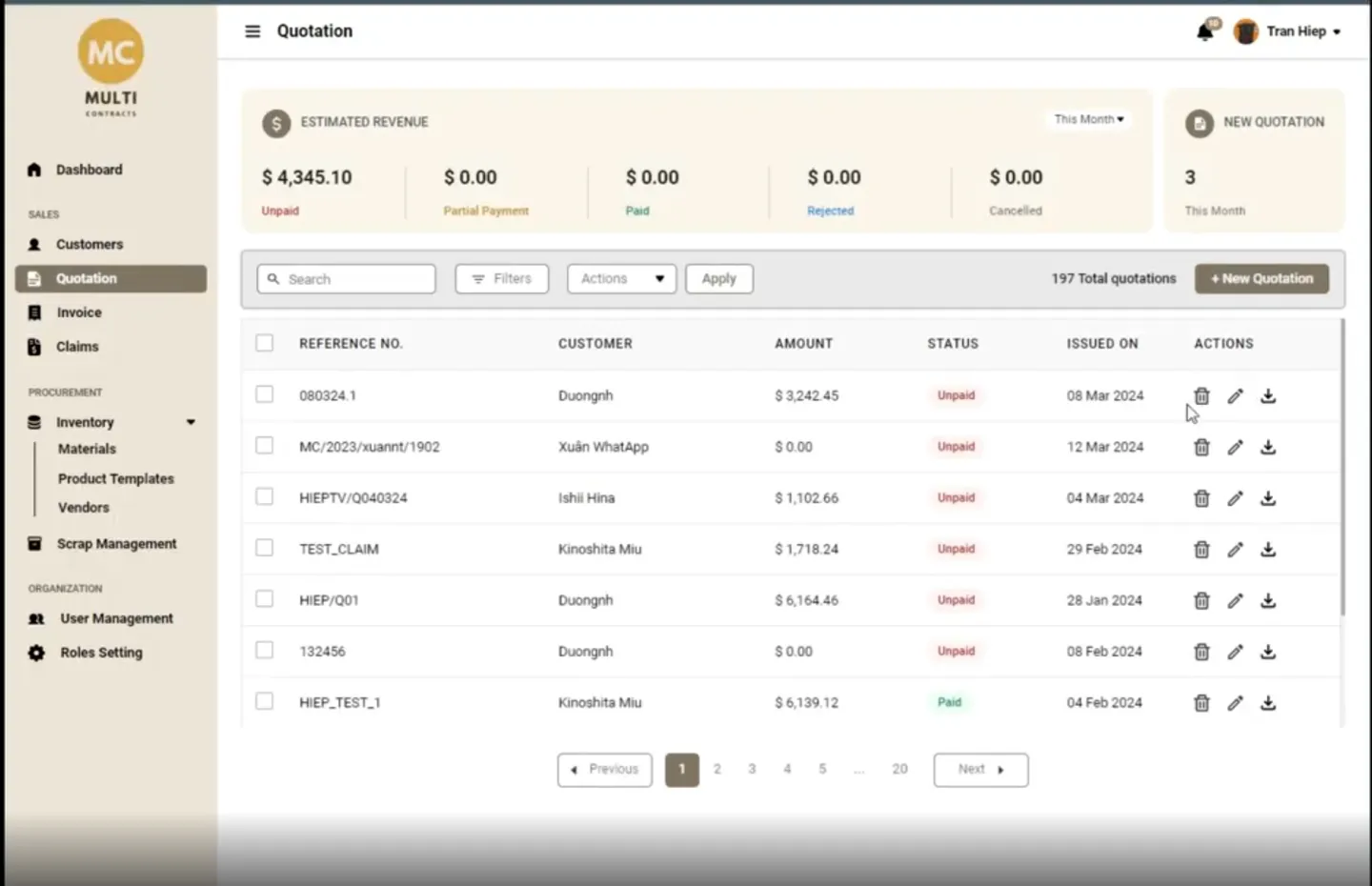Image resolution: width=1372 pixels, height=886 pixels.
Task: Open the Actions dropdown
Action: (x=621, y=279)
